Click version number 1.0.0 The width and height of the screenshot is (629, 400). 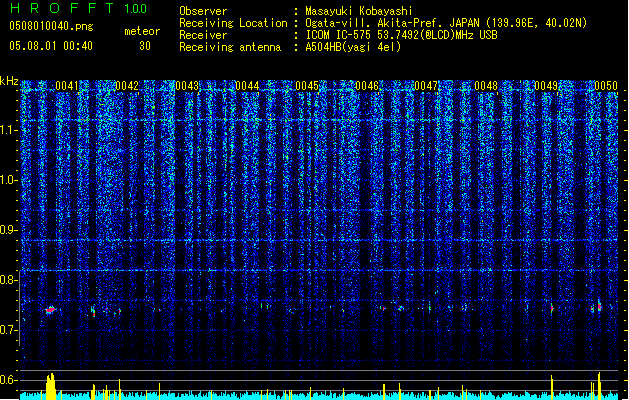coord(135,9)
